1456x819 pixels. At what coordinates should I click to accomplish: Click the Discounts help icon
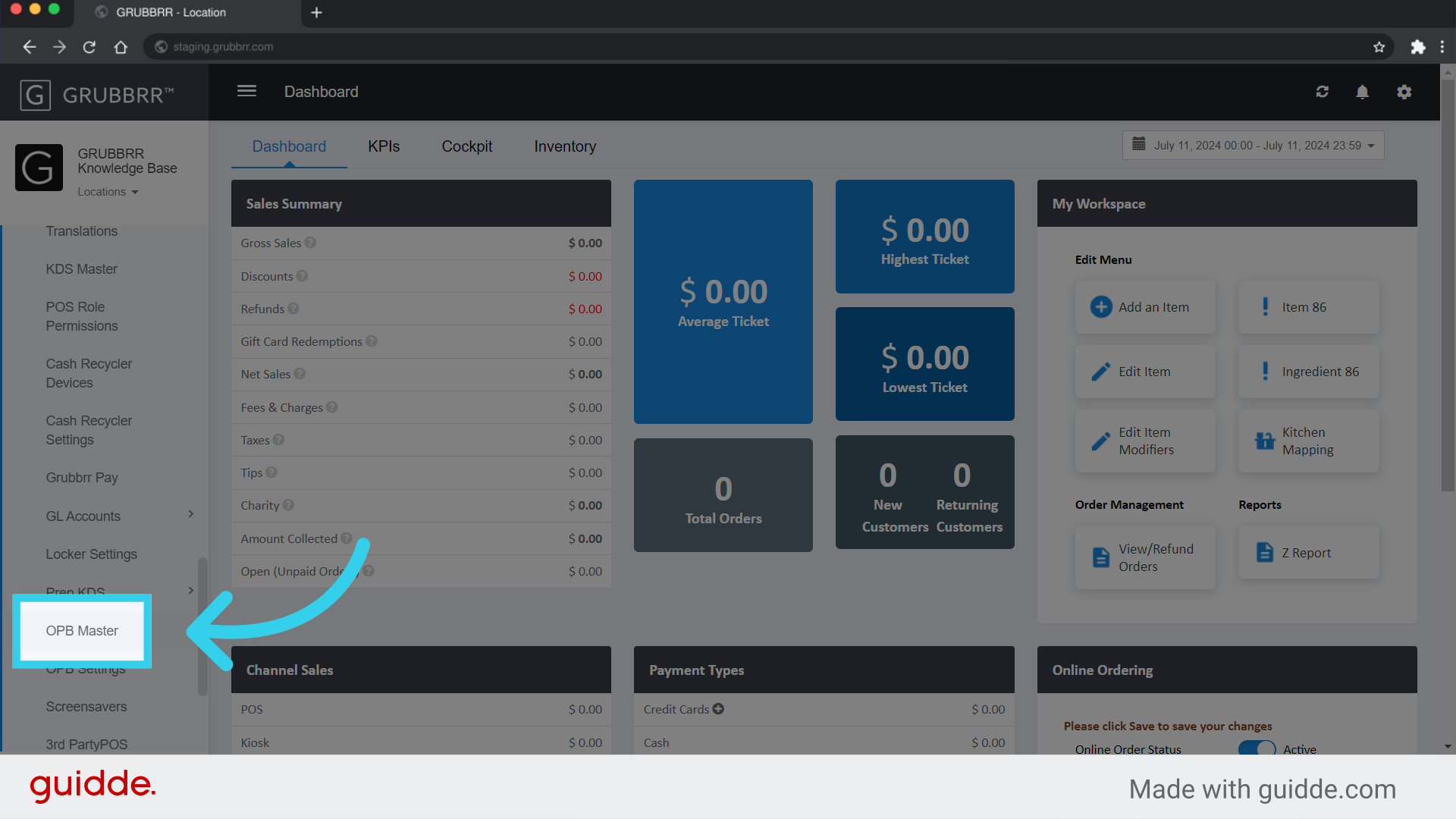[302, 276]
